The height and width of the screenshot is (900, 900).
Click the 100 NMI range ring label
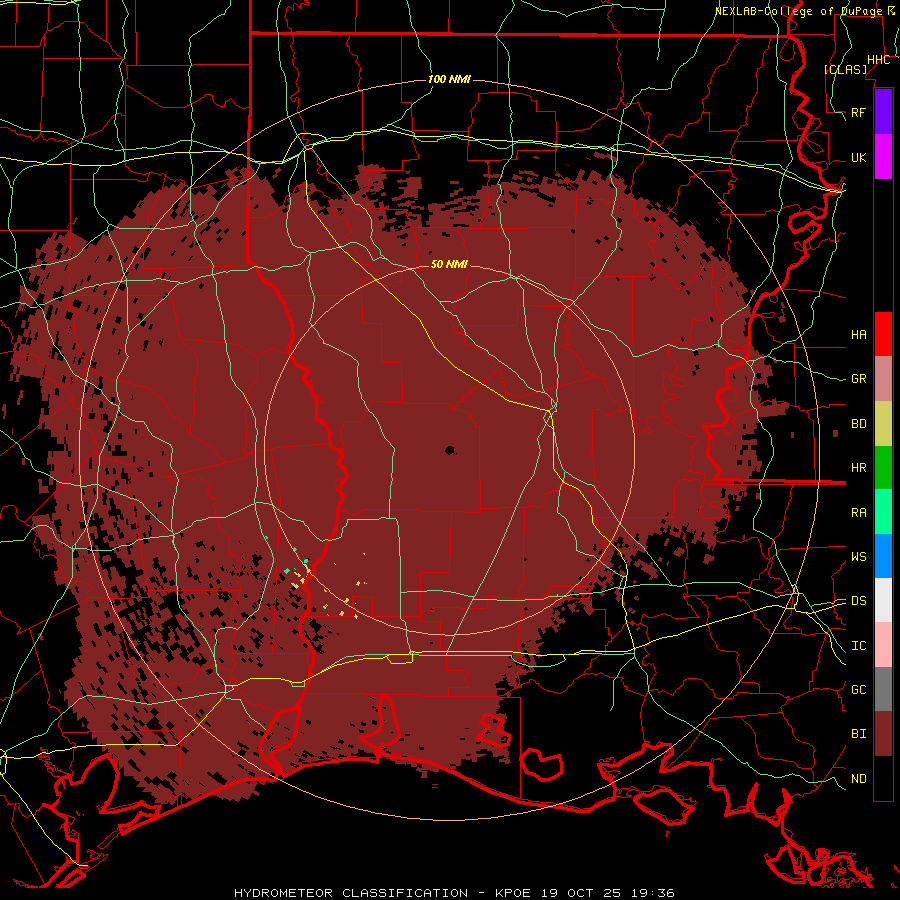449,79
